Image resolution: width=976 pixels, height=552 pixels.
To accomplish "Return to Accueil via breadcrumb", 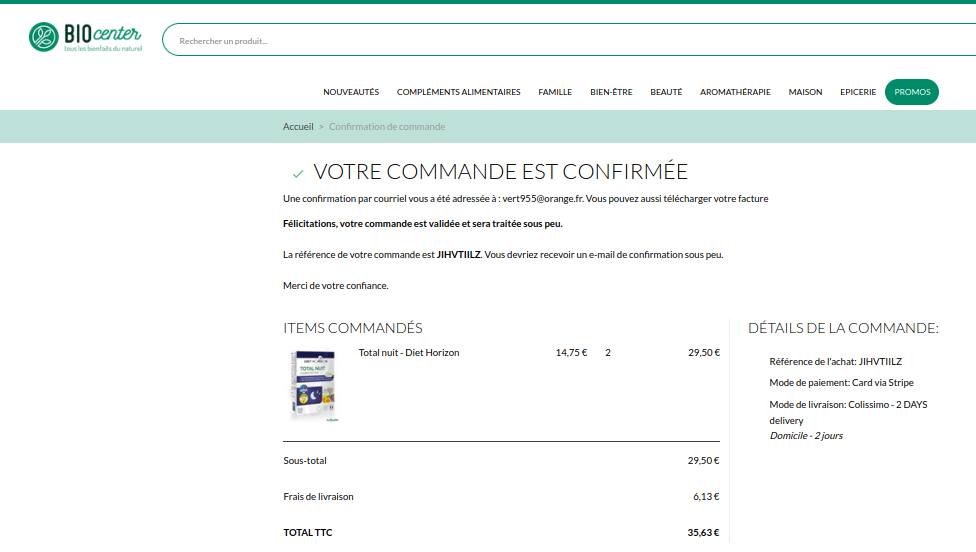I will [x=298, y=127].
